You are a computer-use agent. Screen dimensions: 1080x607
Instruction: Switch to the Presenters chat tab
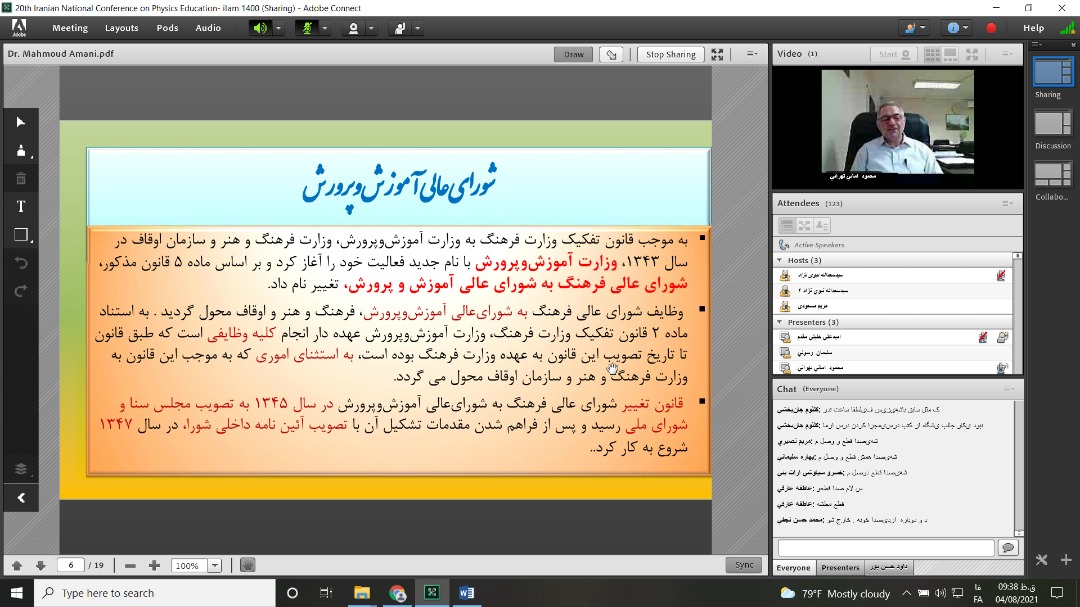(x=840, y=568)
